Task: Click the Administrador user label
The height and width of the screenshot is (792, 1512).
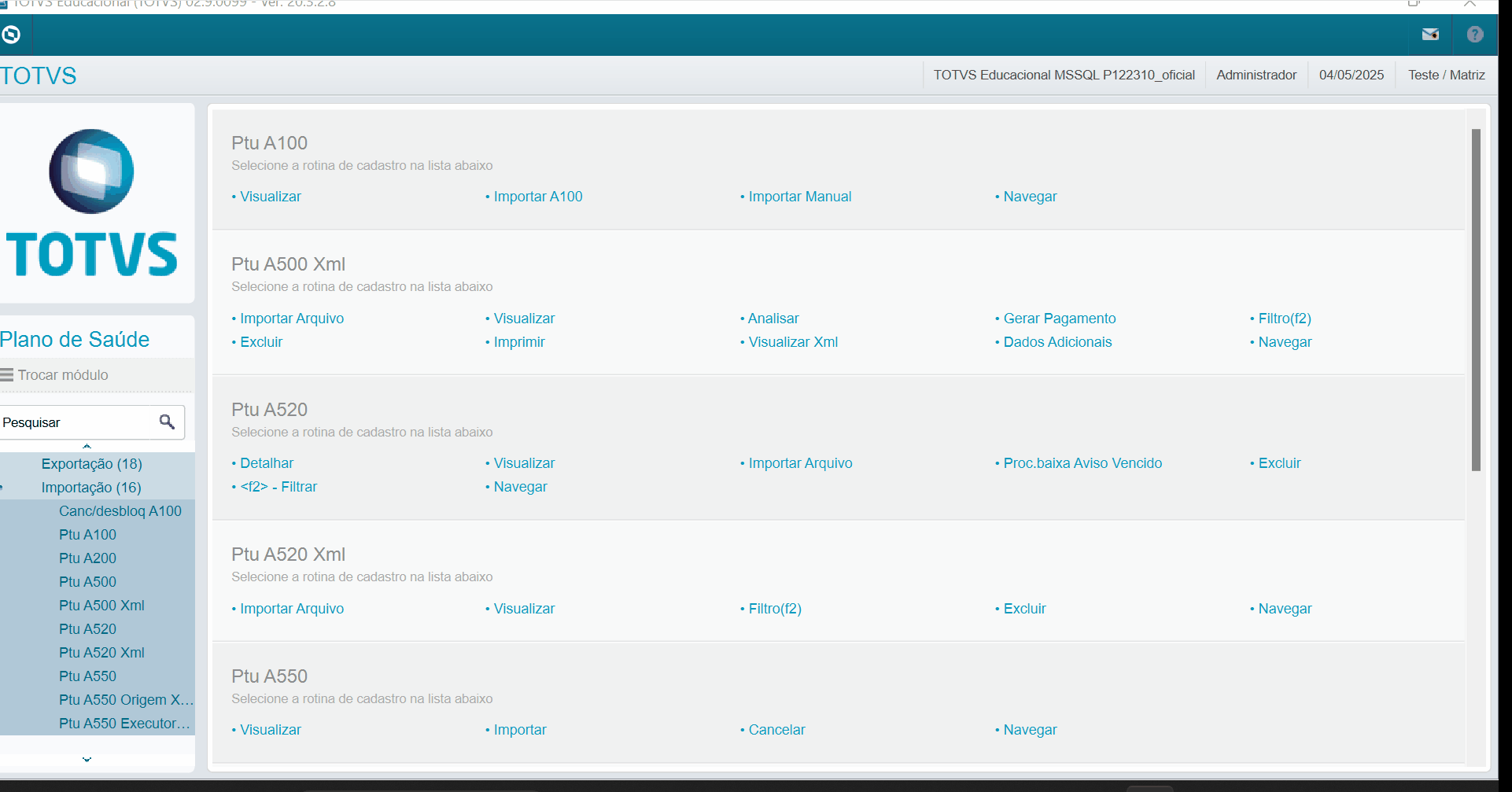Action: click(x=1256, y=76)
